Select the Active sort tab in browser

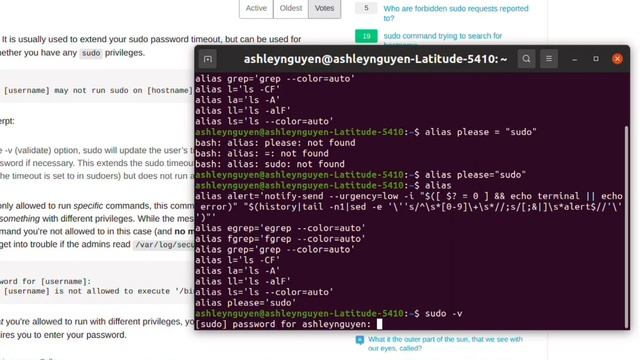pos(256,8)
